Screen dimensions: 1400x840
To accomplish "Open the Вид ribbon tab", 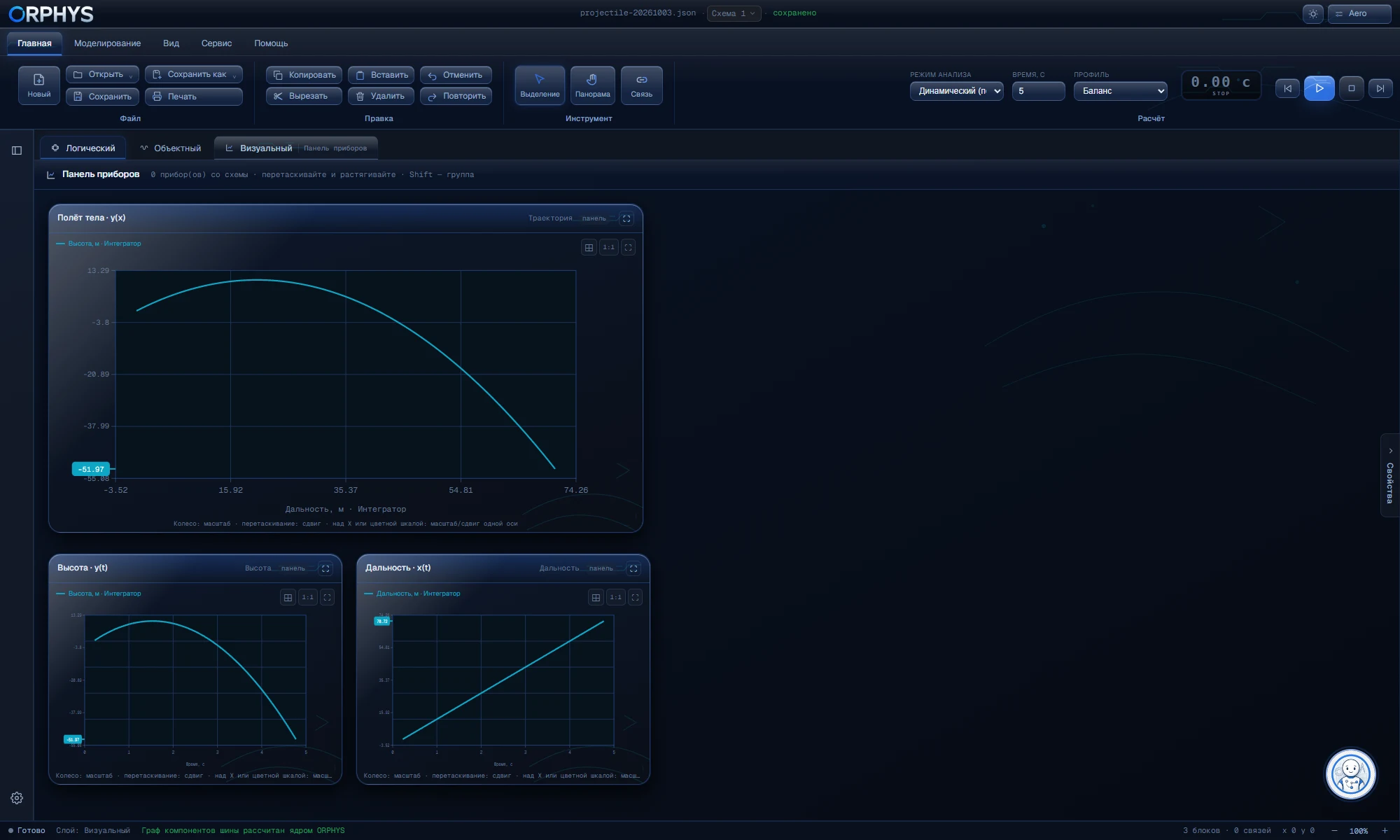I will tap(171, 43).
